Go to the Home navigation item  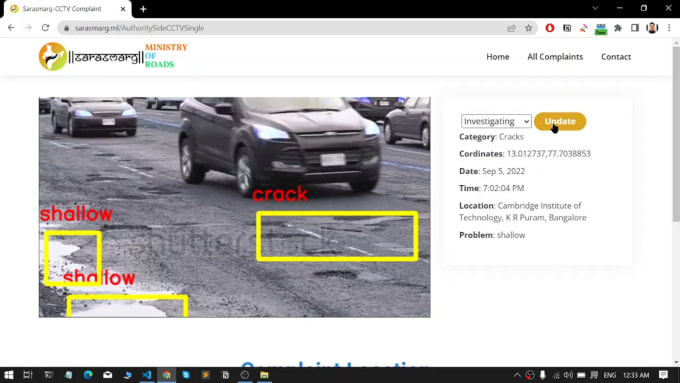[x=497, y=57]
